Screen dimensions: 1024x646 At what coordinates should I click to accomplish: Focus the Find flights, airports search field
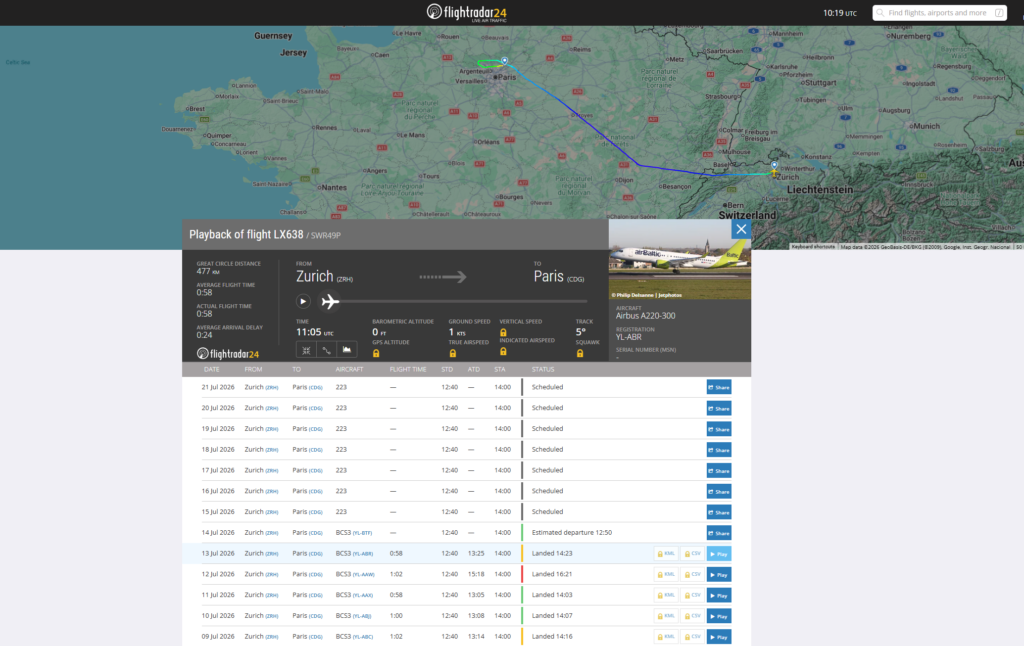[x=939, y=12]
